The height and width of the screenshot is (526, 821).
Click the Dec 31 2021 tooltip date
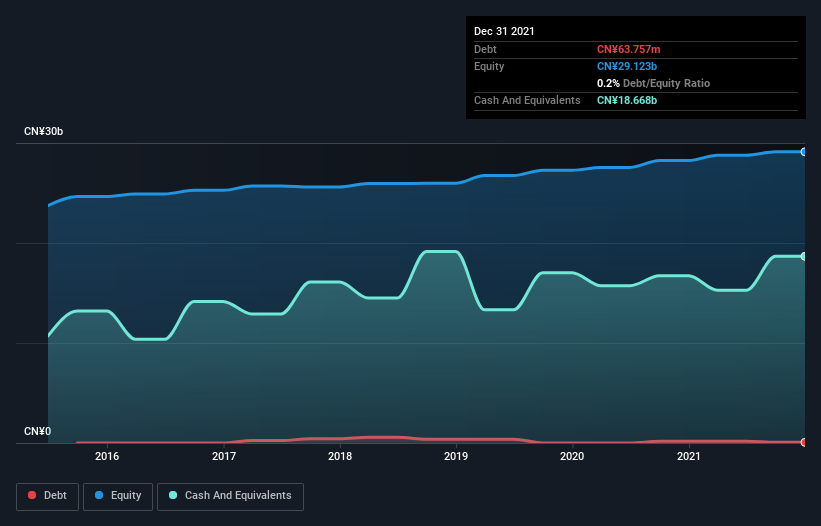click(x=504, y=31)
